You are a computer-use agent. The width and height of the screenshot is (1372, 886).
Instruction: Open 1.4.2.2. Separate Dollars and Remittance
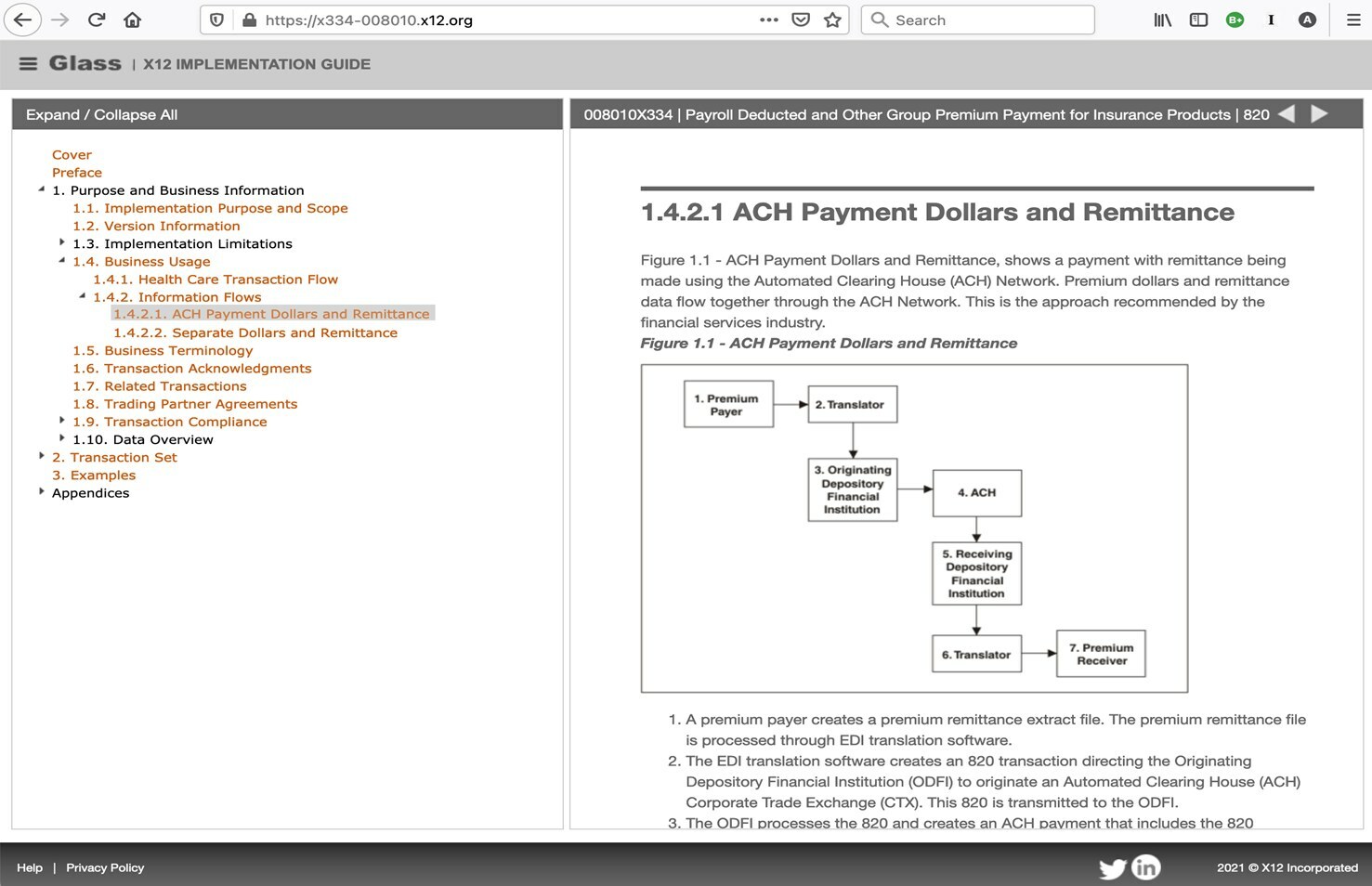coord(255,332)
